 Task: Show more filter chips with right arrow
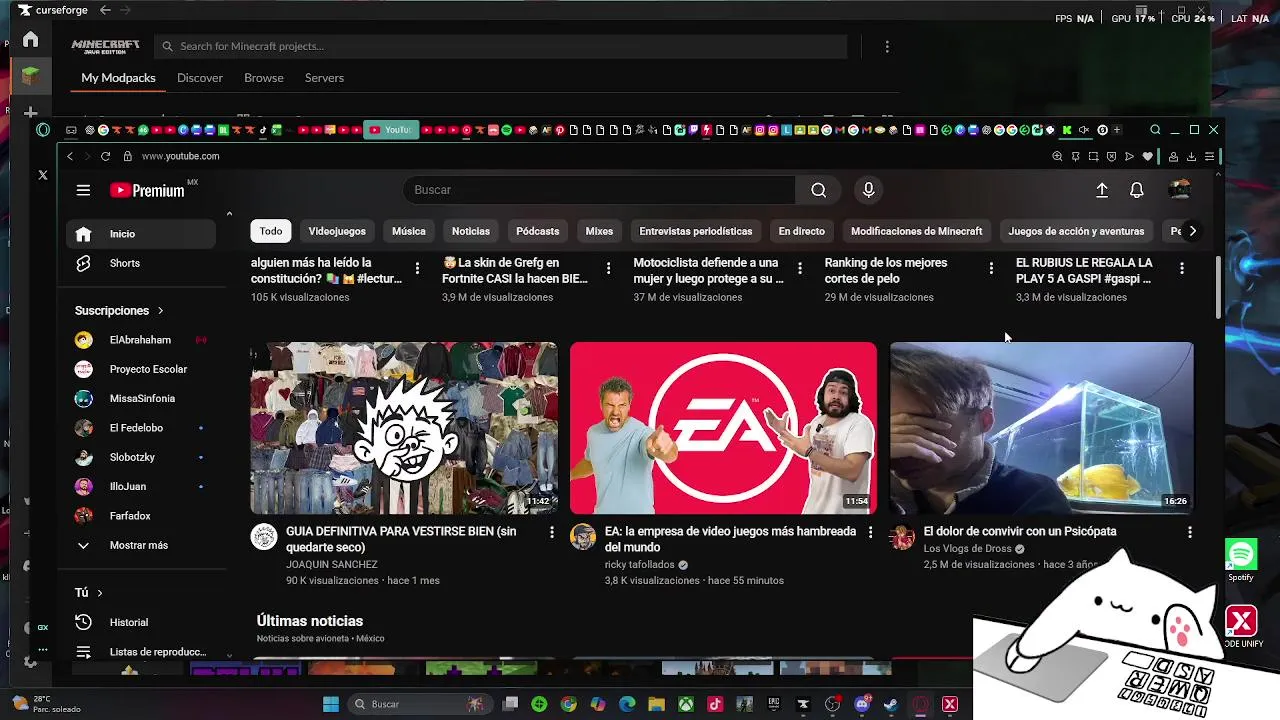point(1192,231)
